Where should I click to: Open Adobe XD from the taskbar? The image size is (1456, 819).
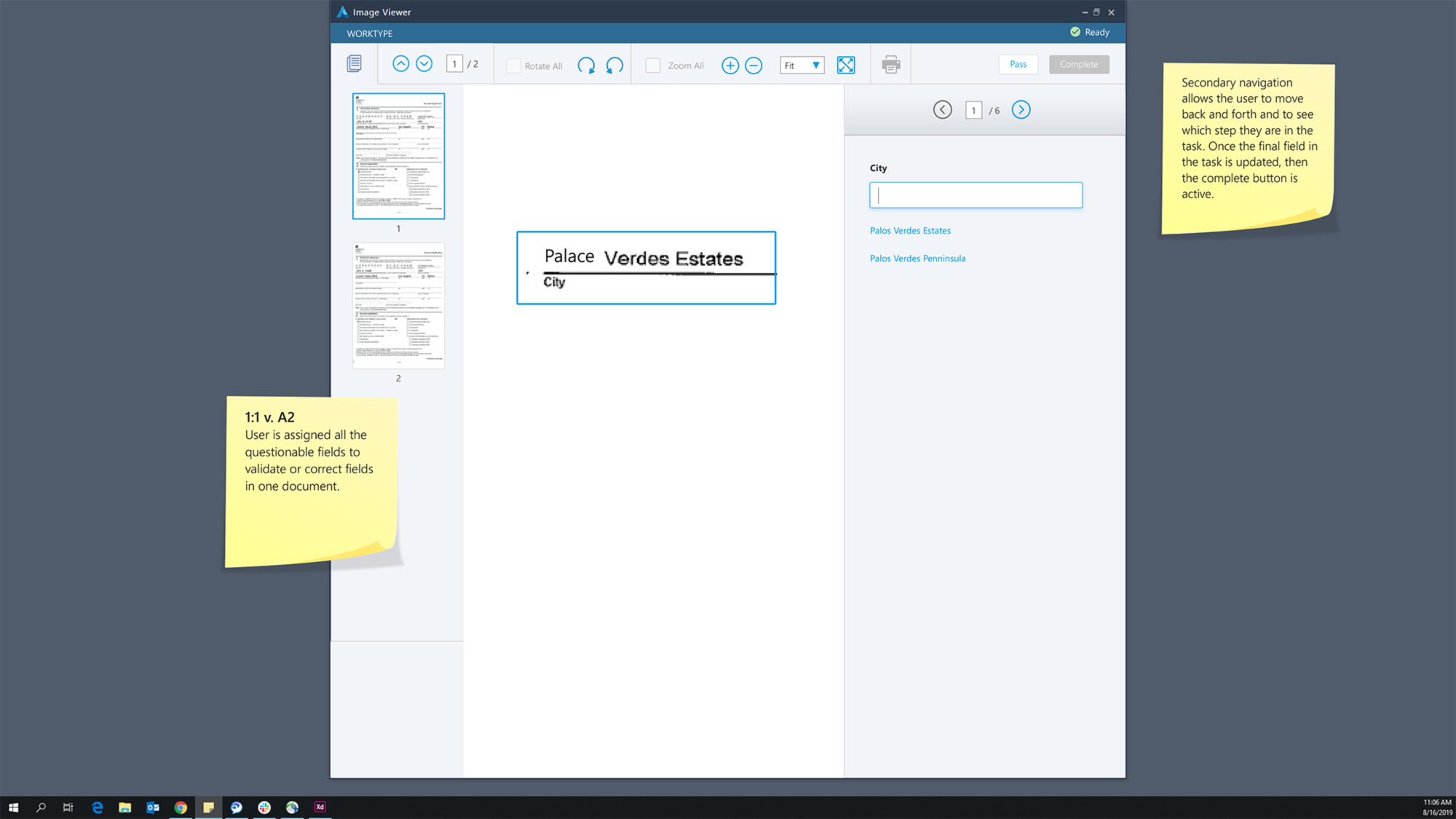pos(320,807)
